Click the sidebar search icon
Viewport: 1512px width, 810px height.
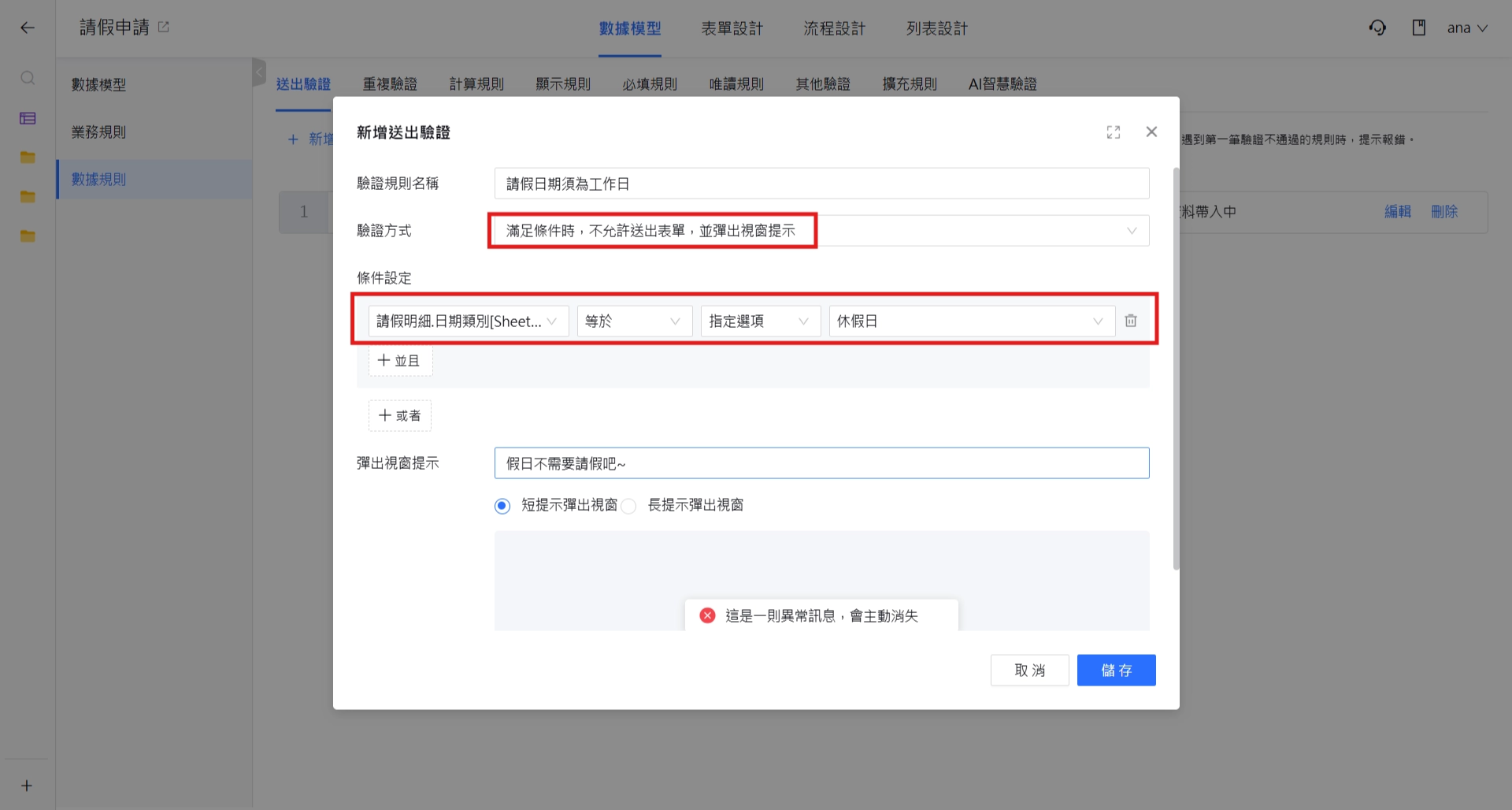pos(28,78)
